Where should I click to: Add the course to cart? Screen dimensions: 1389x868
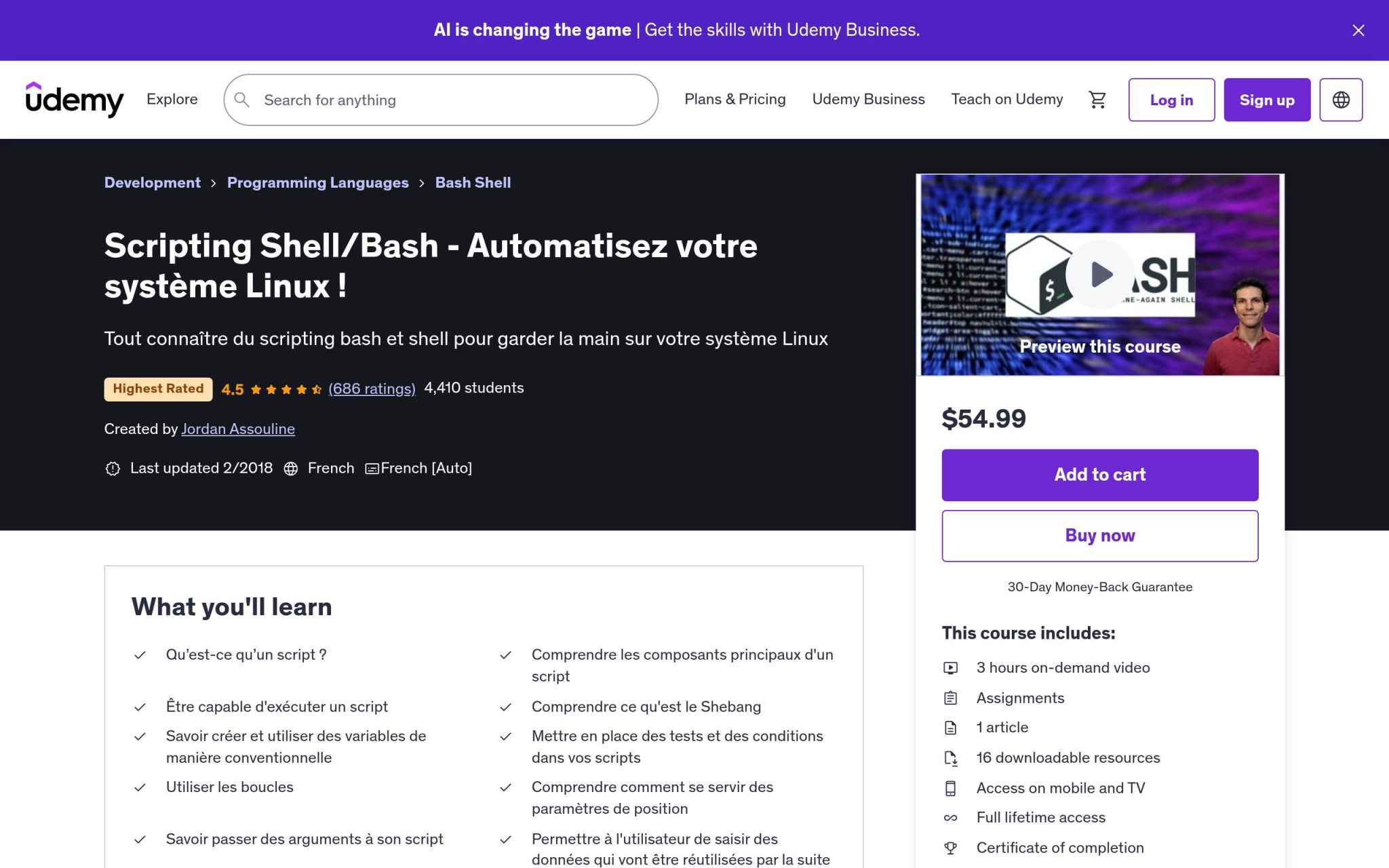[1099, 475]
